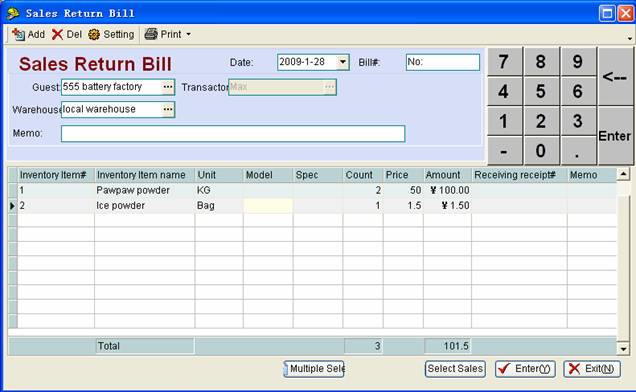Click the Inventory Item# column header
This screenshot has height=392, width=636.
coord(56,175)
